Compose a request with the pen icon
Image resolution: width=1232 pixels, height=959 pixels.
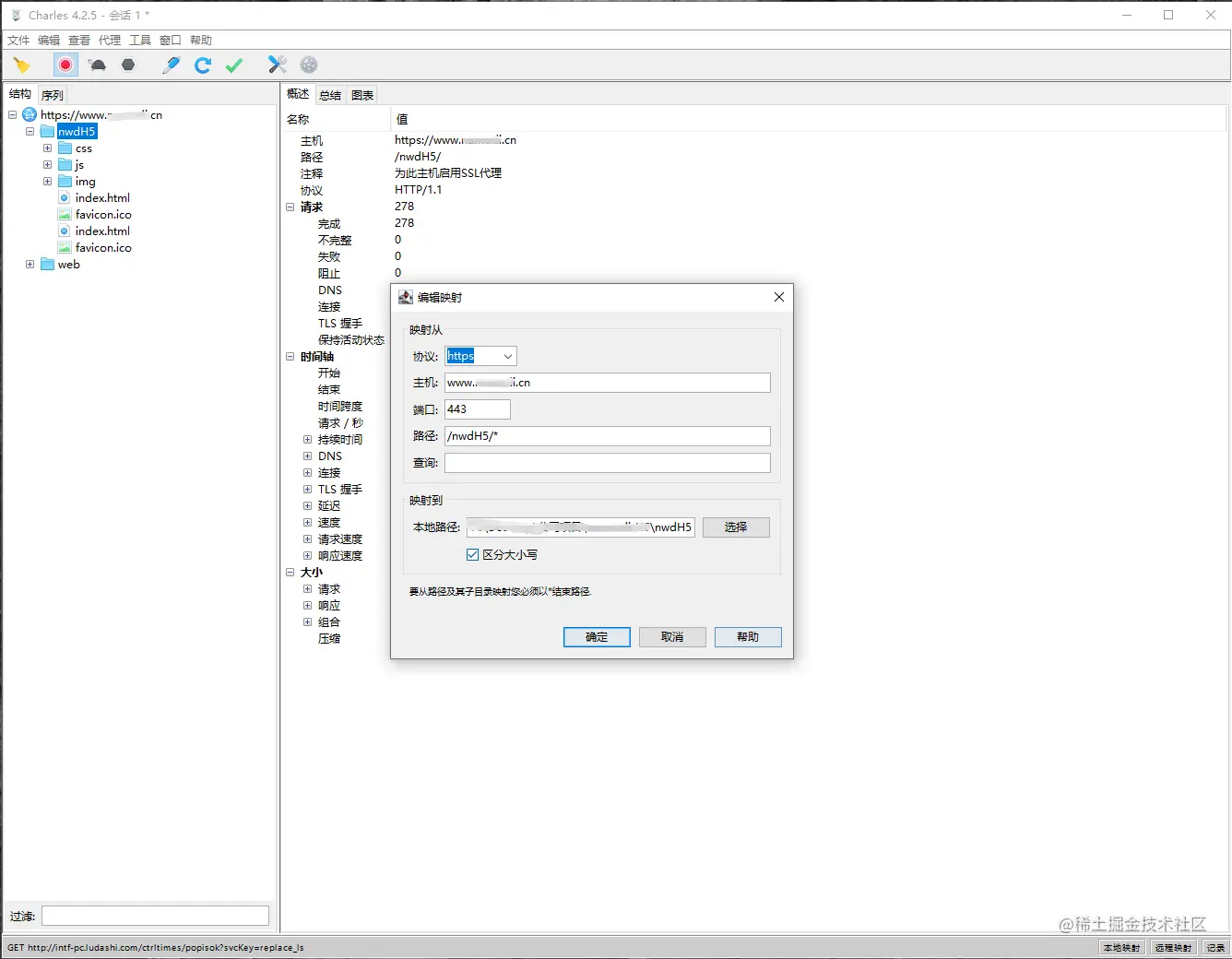pyautogui.click(x=172, y=65)
